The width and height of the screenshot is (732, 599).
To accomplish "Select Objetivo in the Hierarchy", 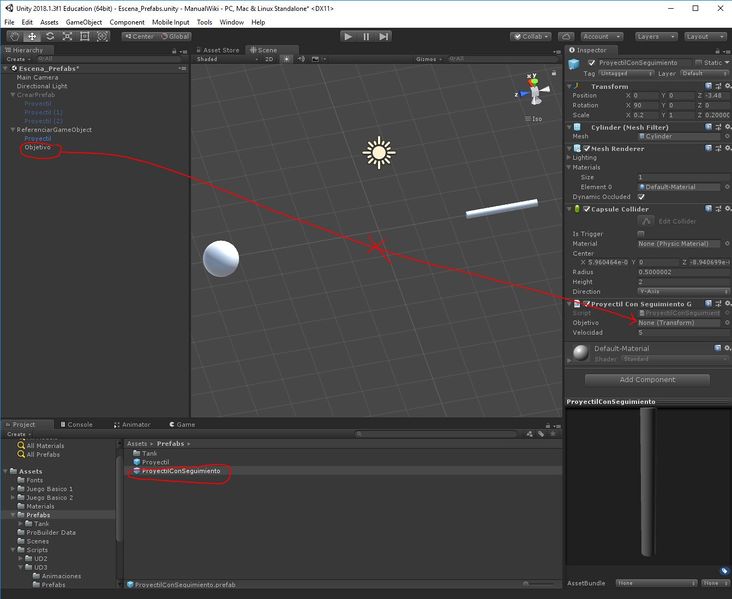I will [x=37, y=147].
